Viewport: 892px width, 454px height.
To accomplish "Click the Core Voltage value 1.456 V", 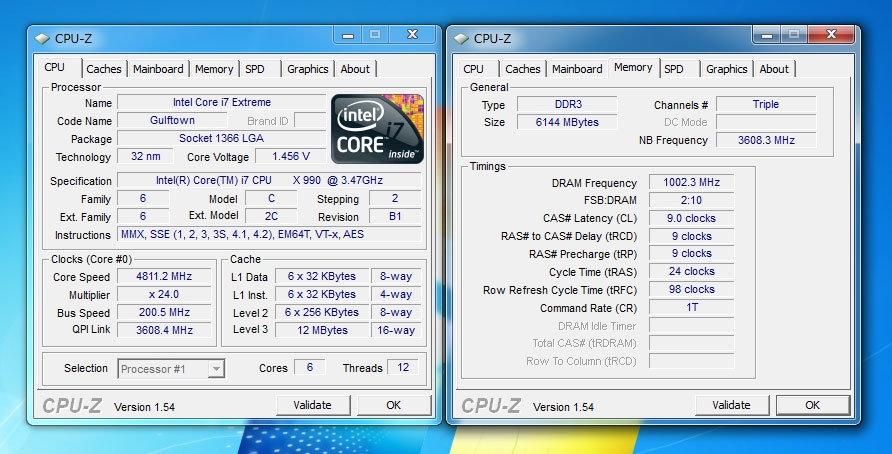I will tap(291, 156).
